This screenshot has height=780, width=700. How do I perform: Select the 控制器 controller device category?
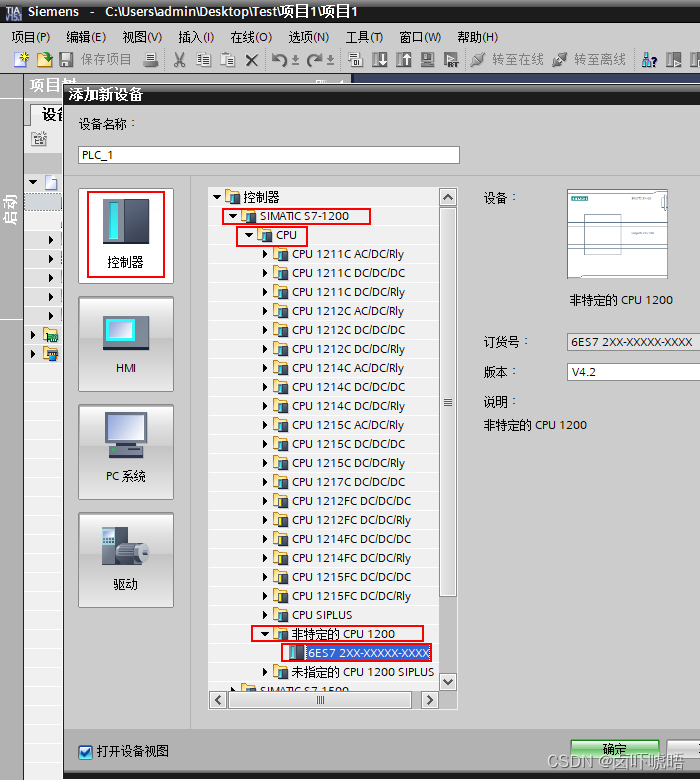point(126,236)
